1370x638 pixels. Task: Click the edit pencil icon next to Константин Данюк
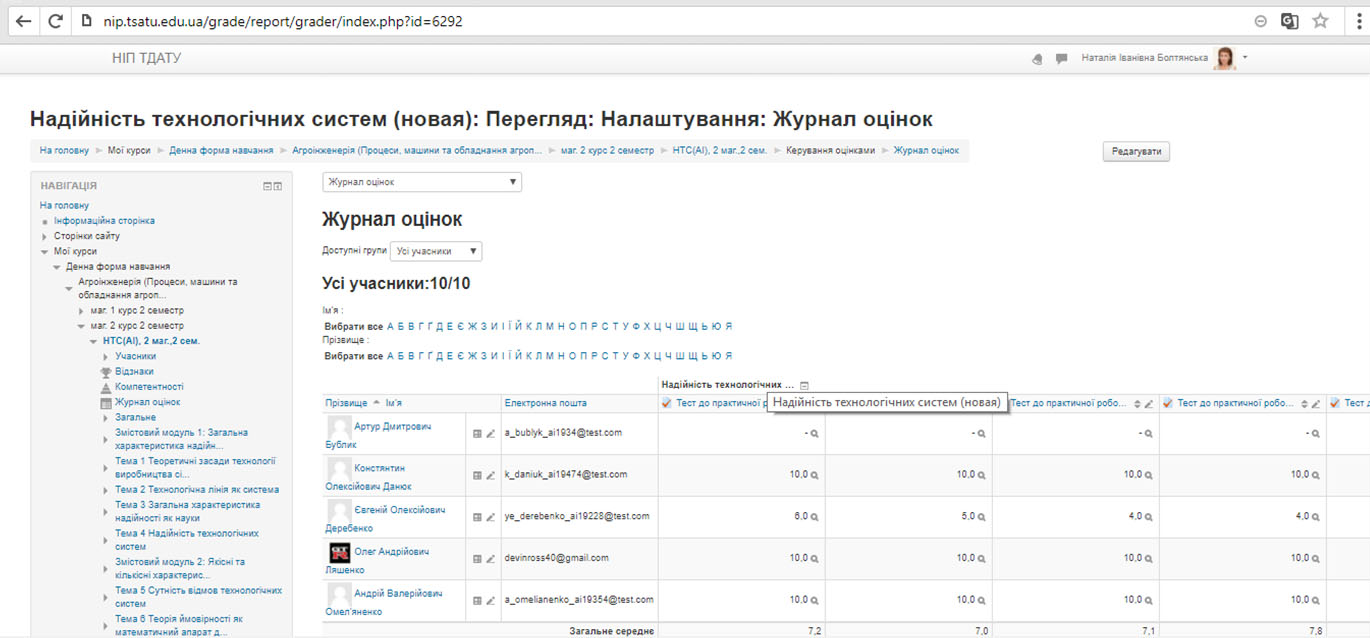(490, 475)
